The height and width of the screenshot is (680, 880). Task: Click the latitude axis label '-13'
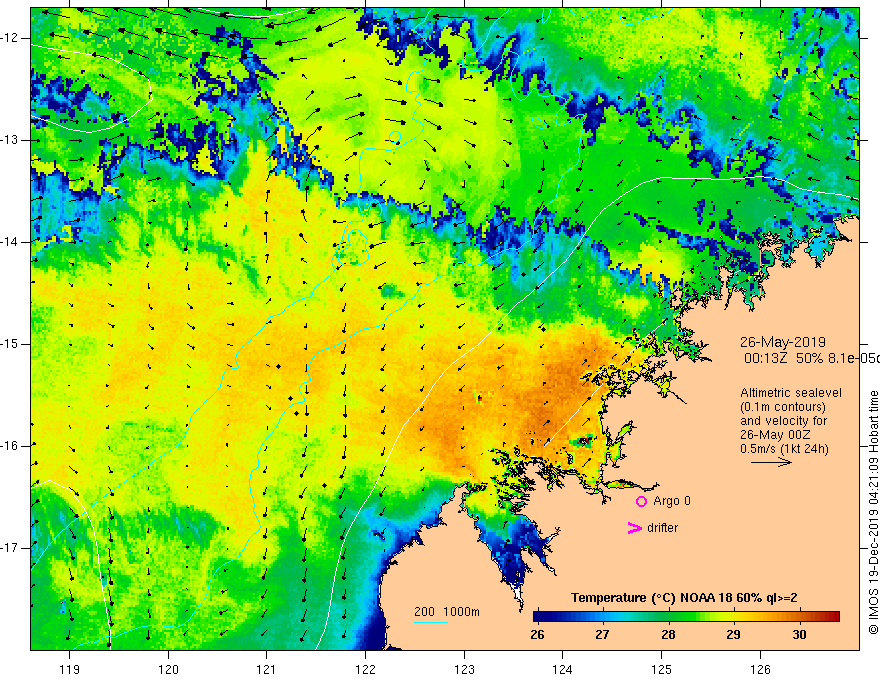tap(10, 140)
